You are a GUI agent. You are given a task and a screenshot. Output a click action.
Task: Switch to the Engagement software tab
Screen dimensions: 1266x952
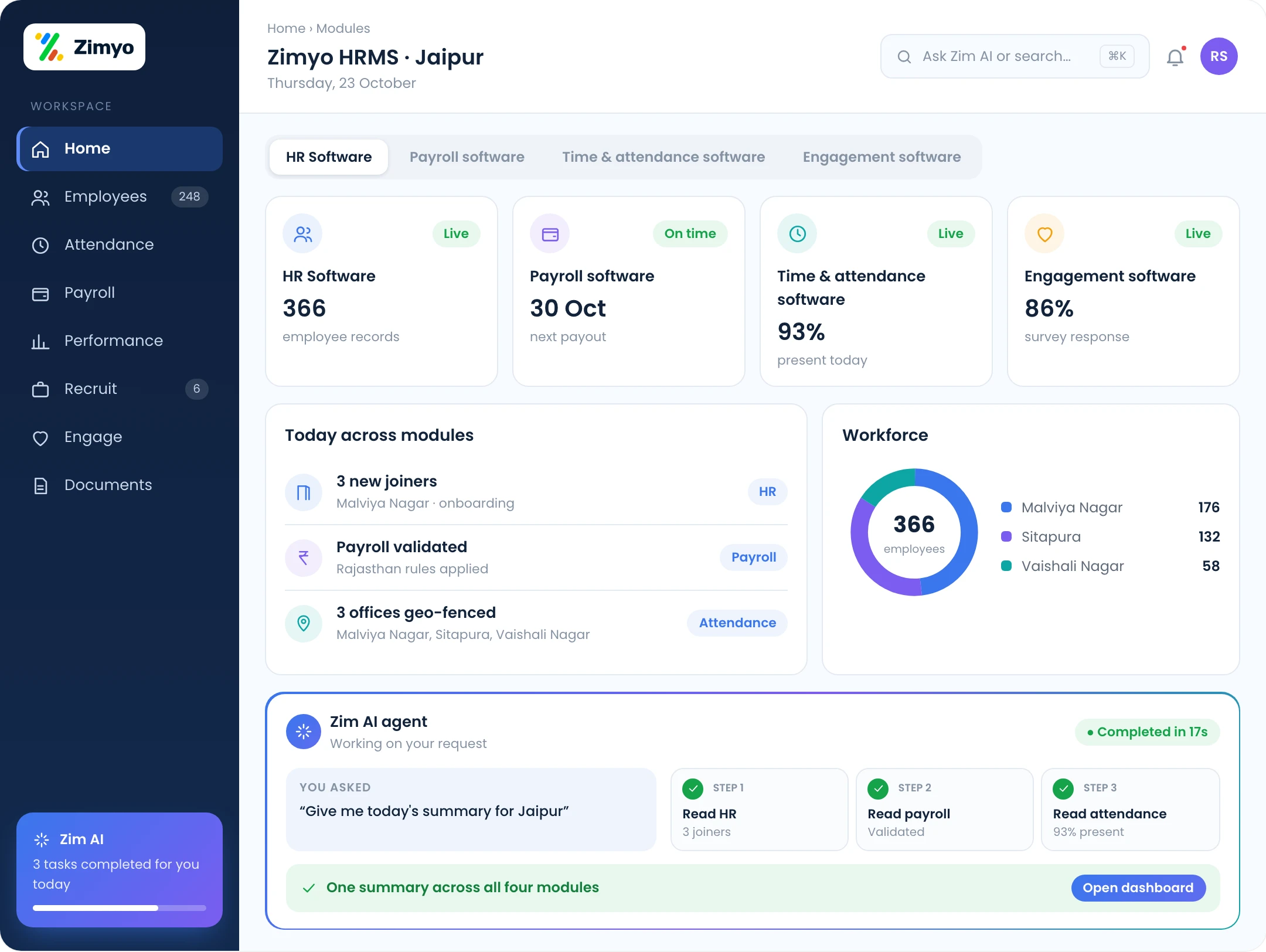pyautogui.click(x=882, y=157)
